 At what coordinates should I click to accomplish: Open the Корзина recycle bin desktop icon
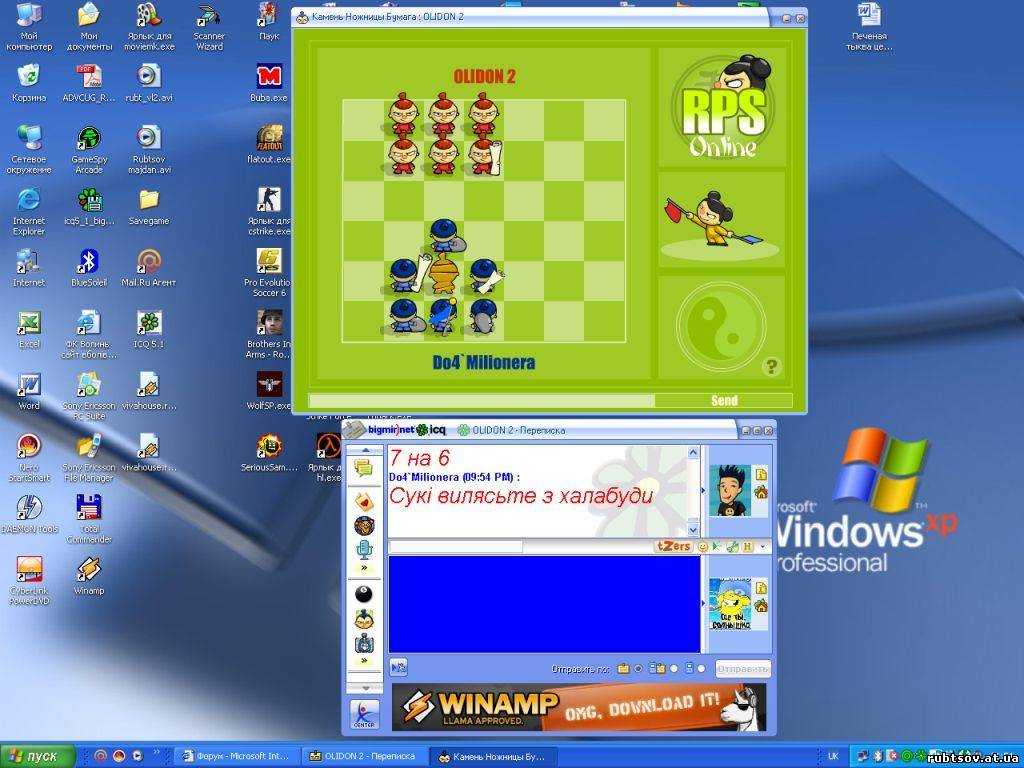(29, 84)
